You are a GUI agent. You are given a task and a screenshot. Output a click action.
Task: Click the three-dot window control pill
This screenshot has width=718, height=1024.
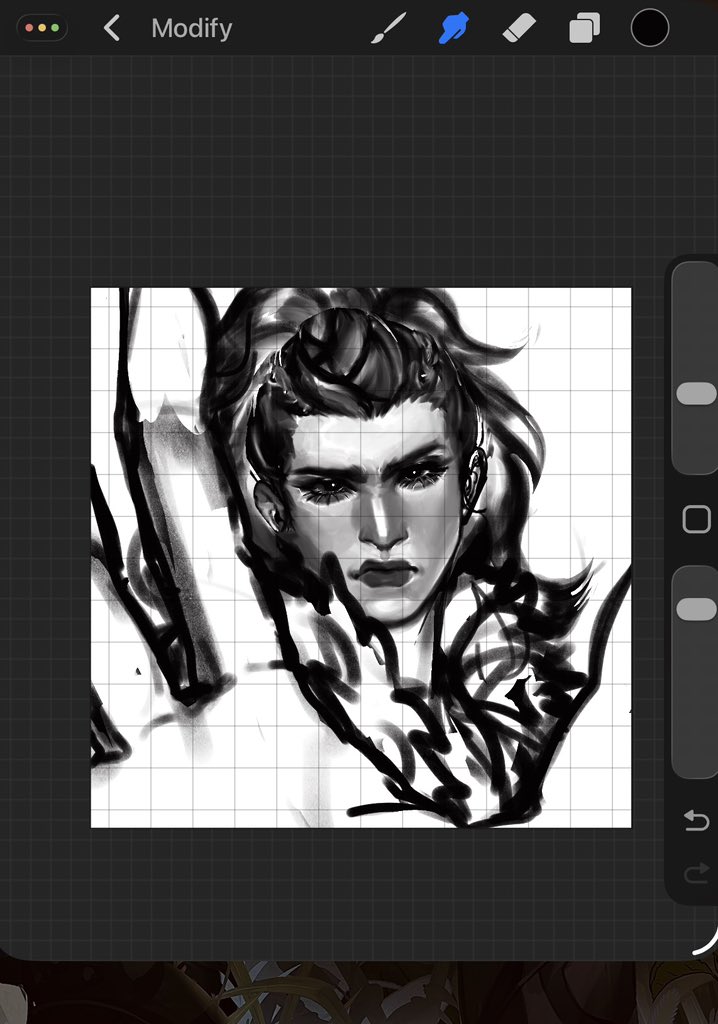click(42, 28)
